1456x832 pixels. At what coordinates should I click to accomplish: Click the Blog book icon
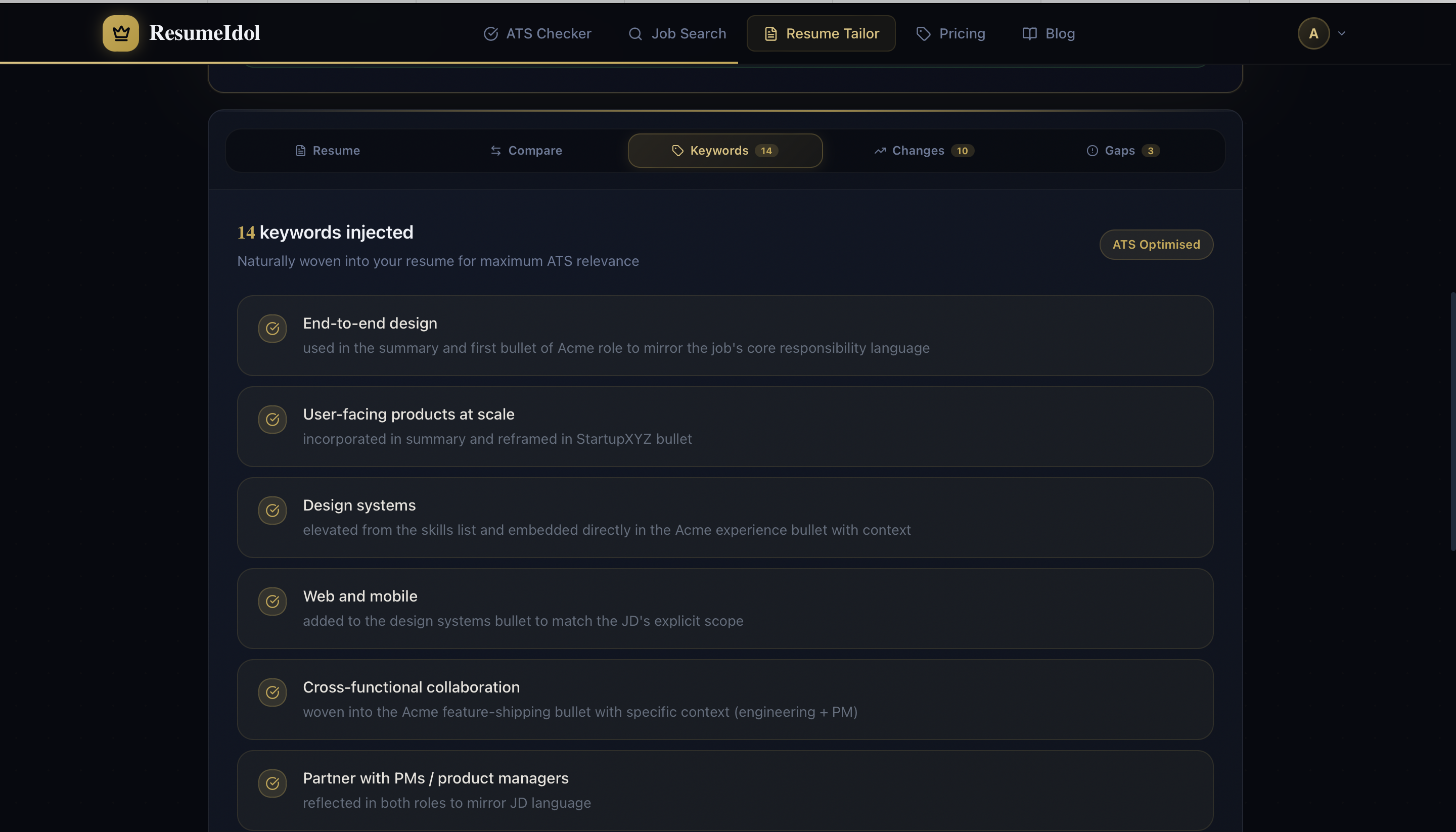coord(1029,34)
